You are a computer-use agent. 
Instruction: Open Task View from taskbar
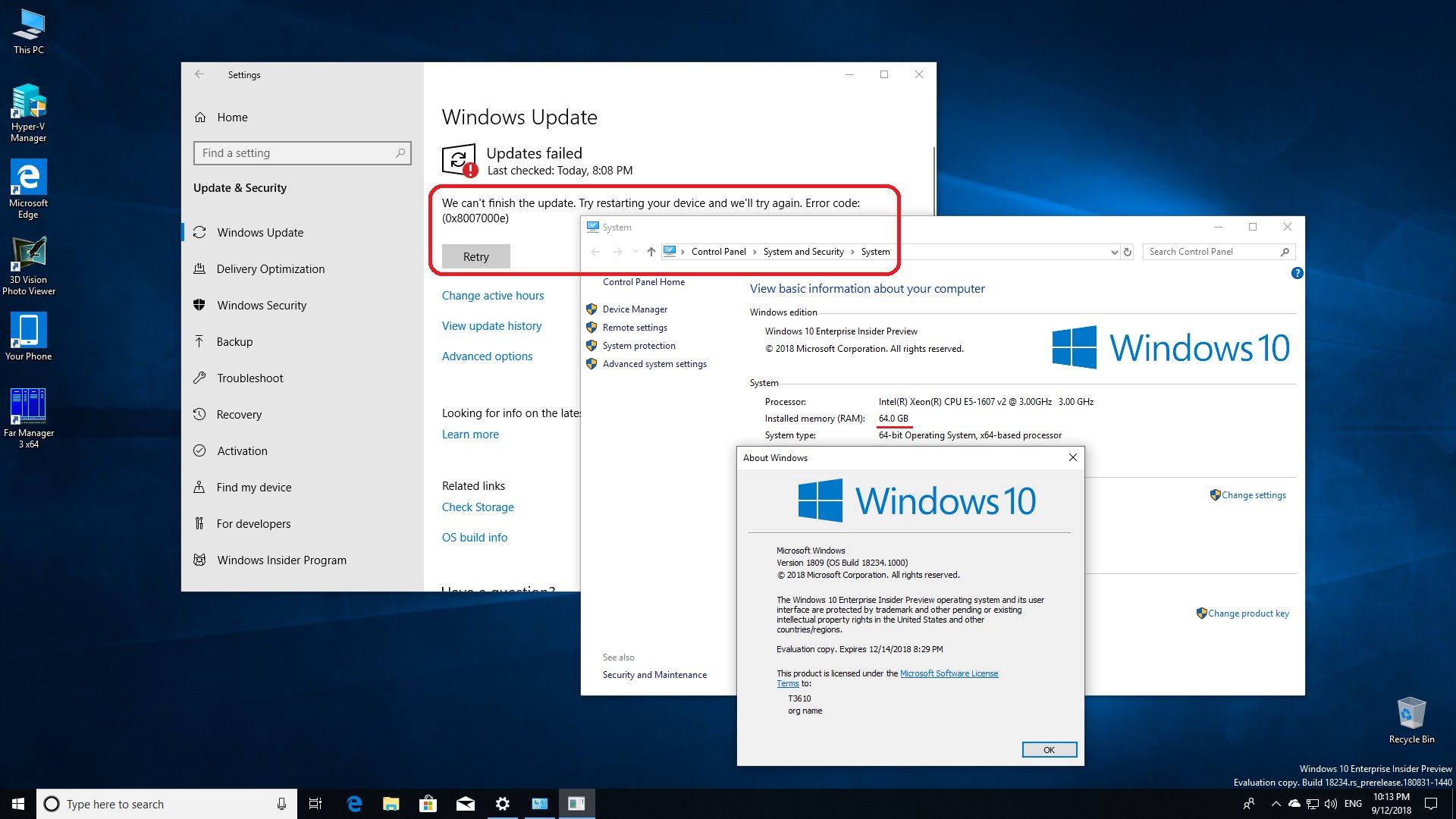(315, 804)
